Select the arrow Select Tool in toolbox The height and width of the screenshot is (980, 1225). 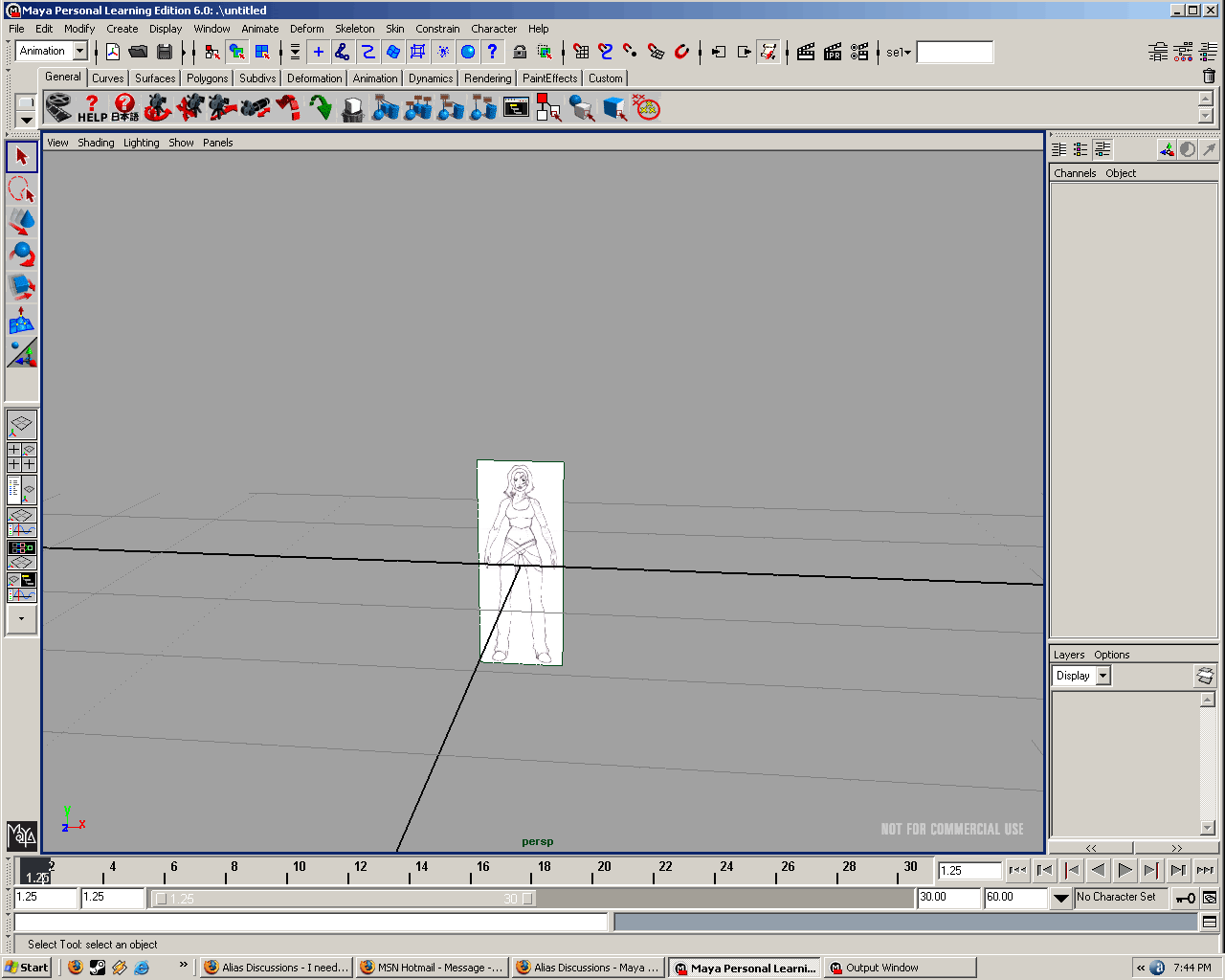pyautogui.click(x=22, y=156)
